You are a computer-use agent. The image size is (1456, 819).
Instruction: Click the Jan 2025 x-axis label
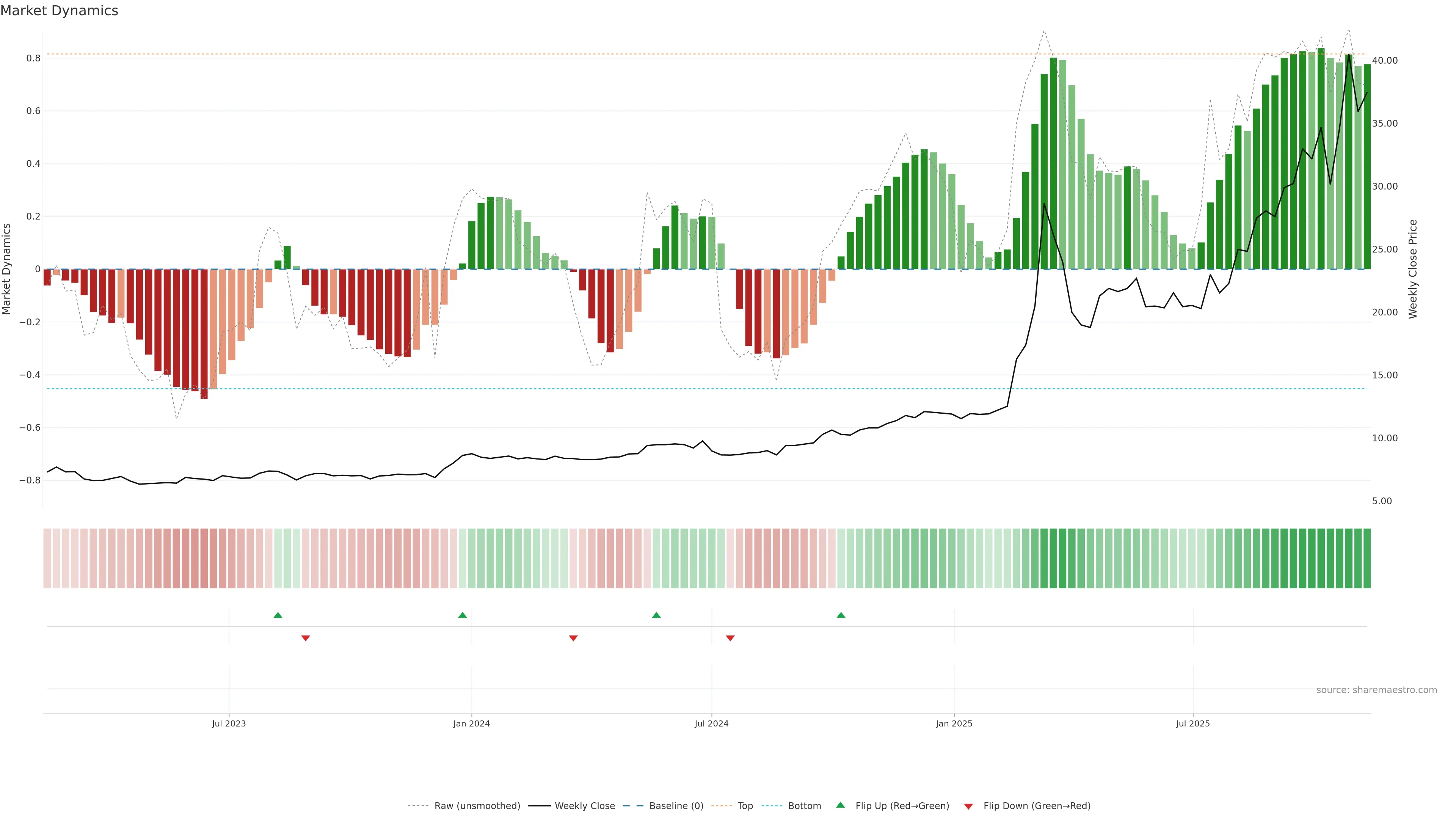click(954, 723)
